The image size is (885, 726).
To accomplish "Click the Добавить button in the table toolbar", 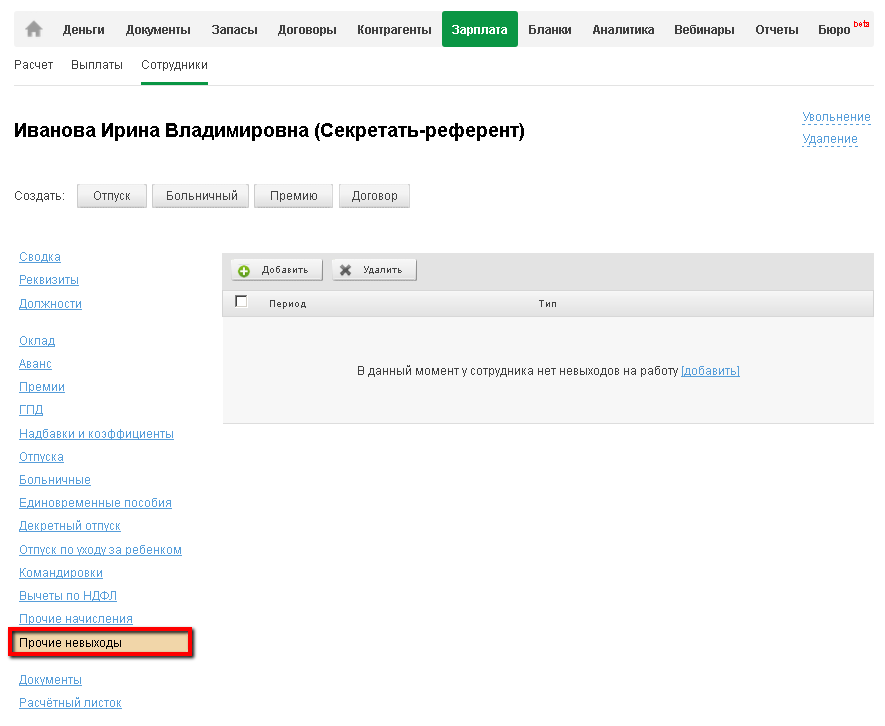I will click(x=277, y=270).
